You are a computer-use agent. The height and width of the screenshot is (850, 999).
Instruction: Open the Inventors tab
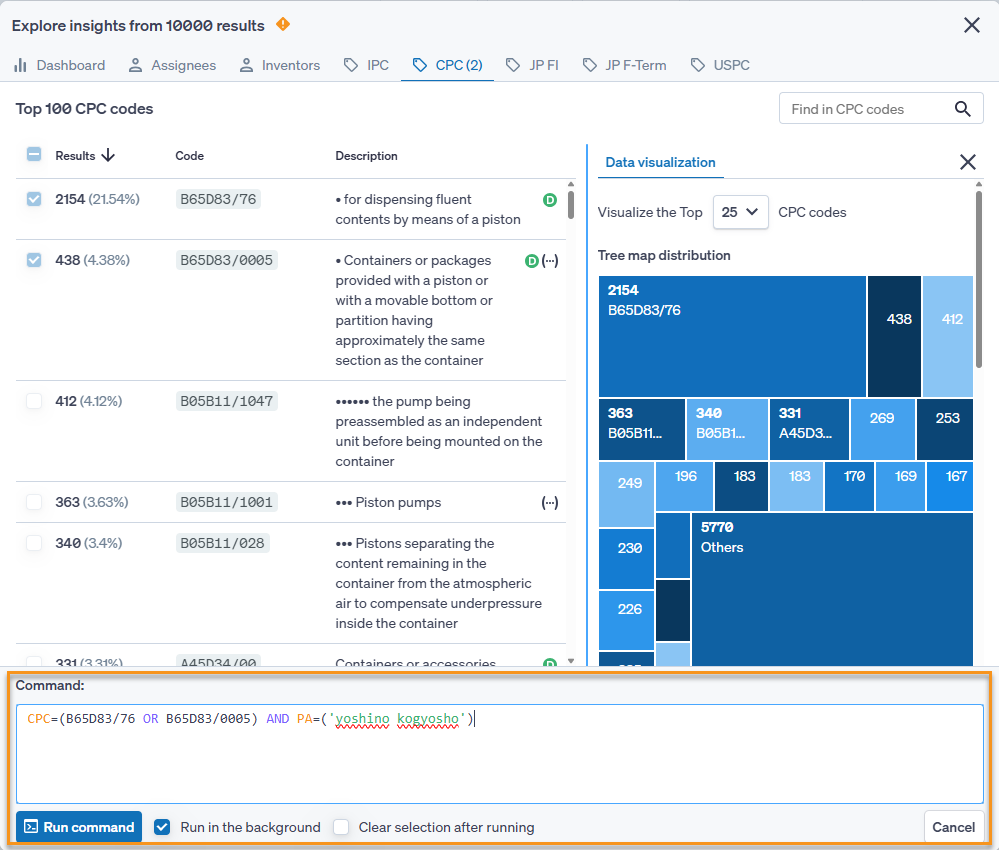tap(280, 65)
